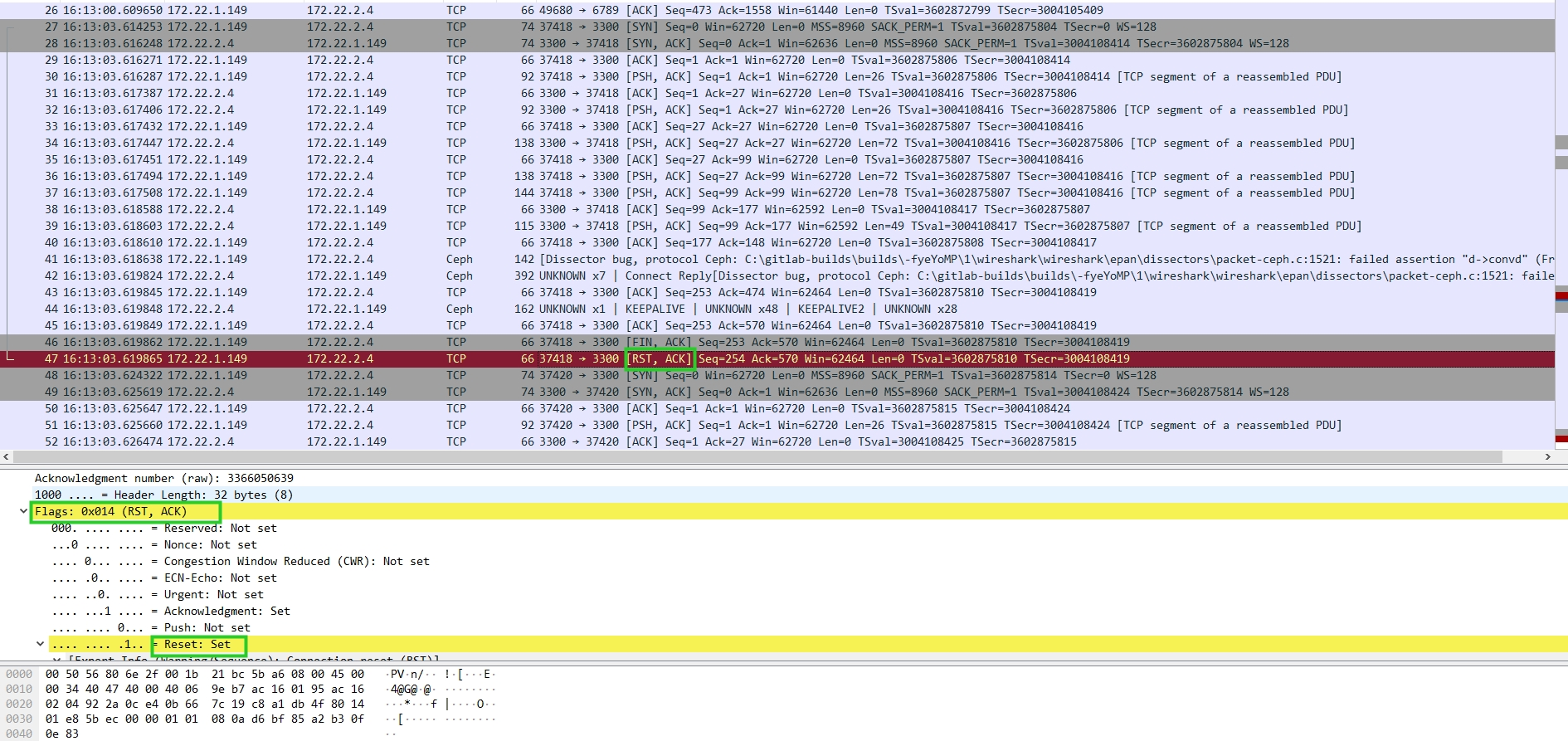Select packet 52 ACK at 16:13:03.626474
The width and height of the screenshot is (1568, 741).
pos(777,441)
